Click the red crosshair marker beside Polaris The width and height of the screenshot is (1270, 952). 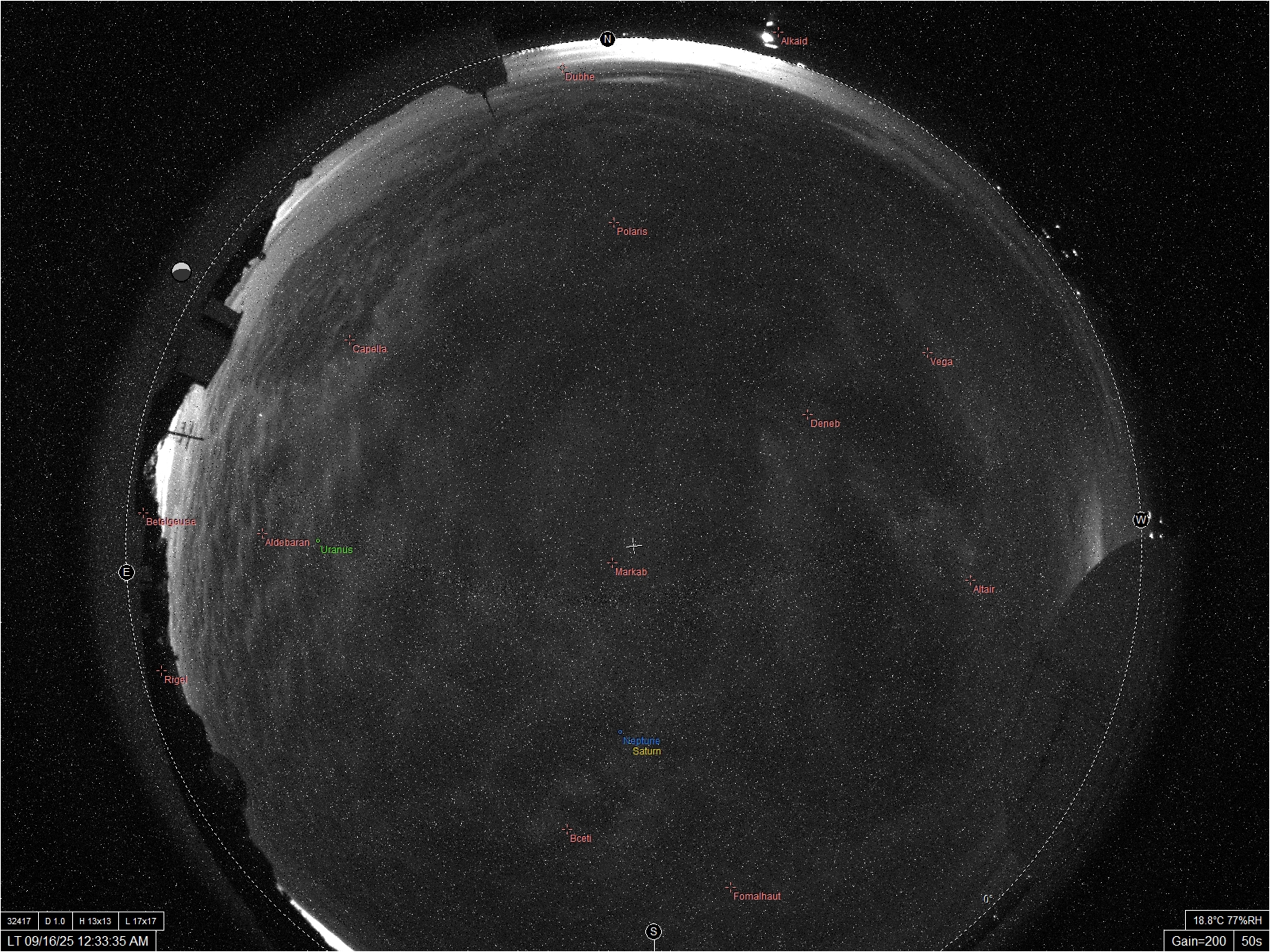click(613, 224)
